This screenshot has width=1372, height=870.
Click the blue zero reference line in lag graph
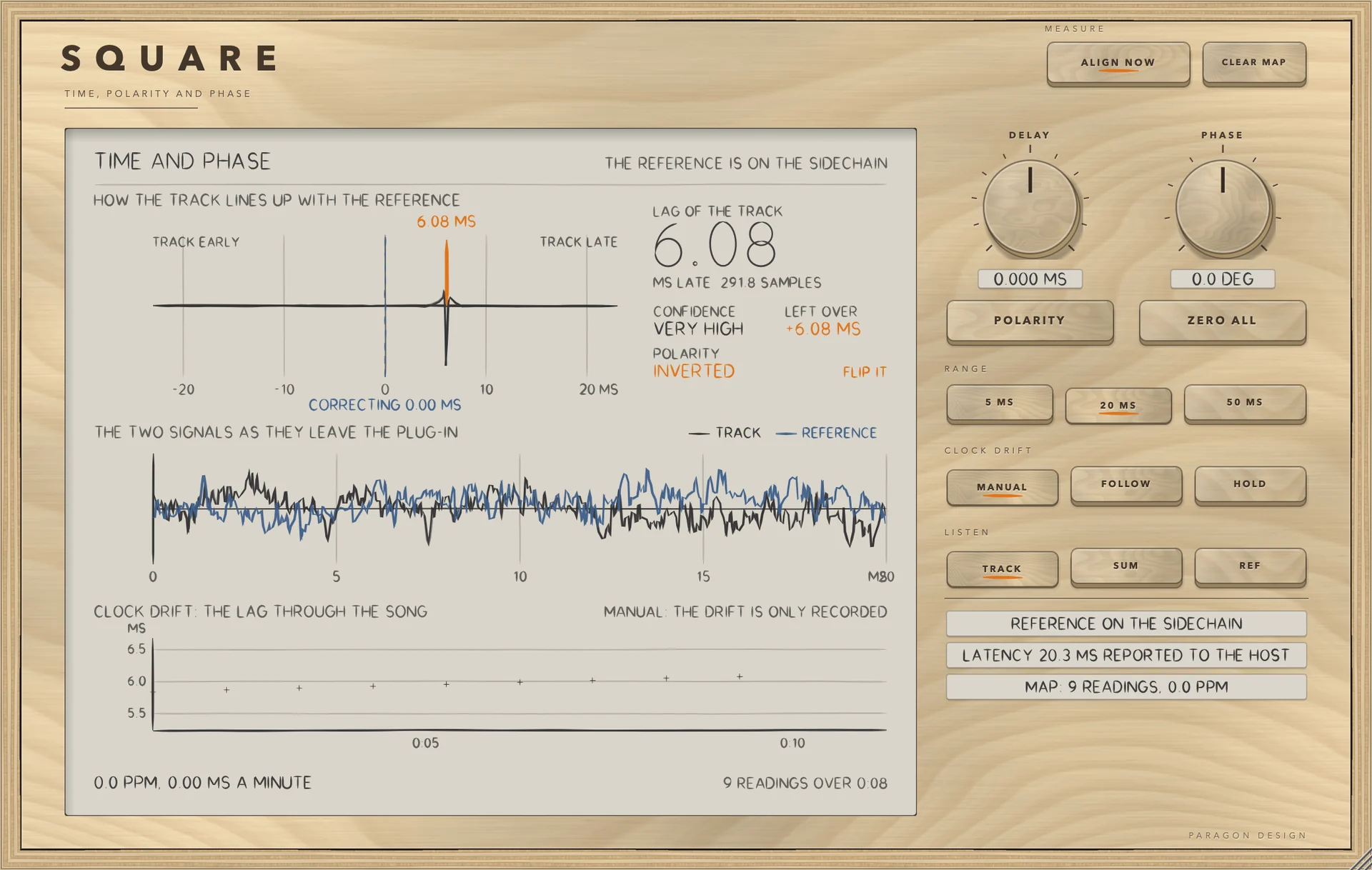(385, 306)
